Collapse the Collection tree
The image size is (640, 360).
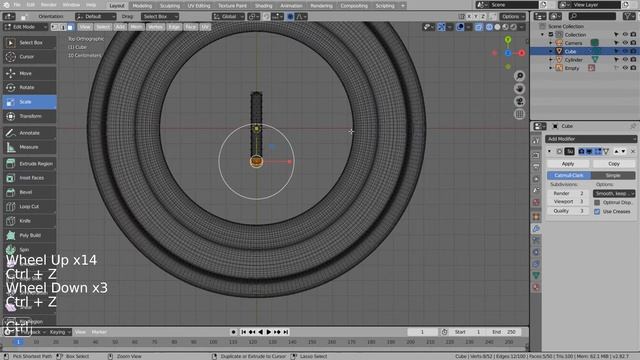[x=542, y=35]
